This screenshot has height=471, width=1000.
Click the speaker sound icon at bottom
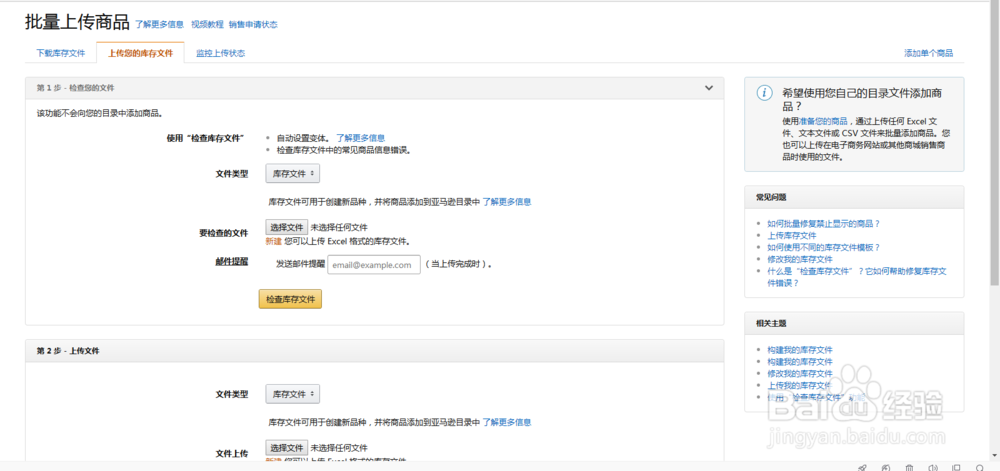931,466
